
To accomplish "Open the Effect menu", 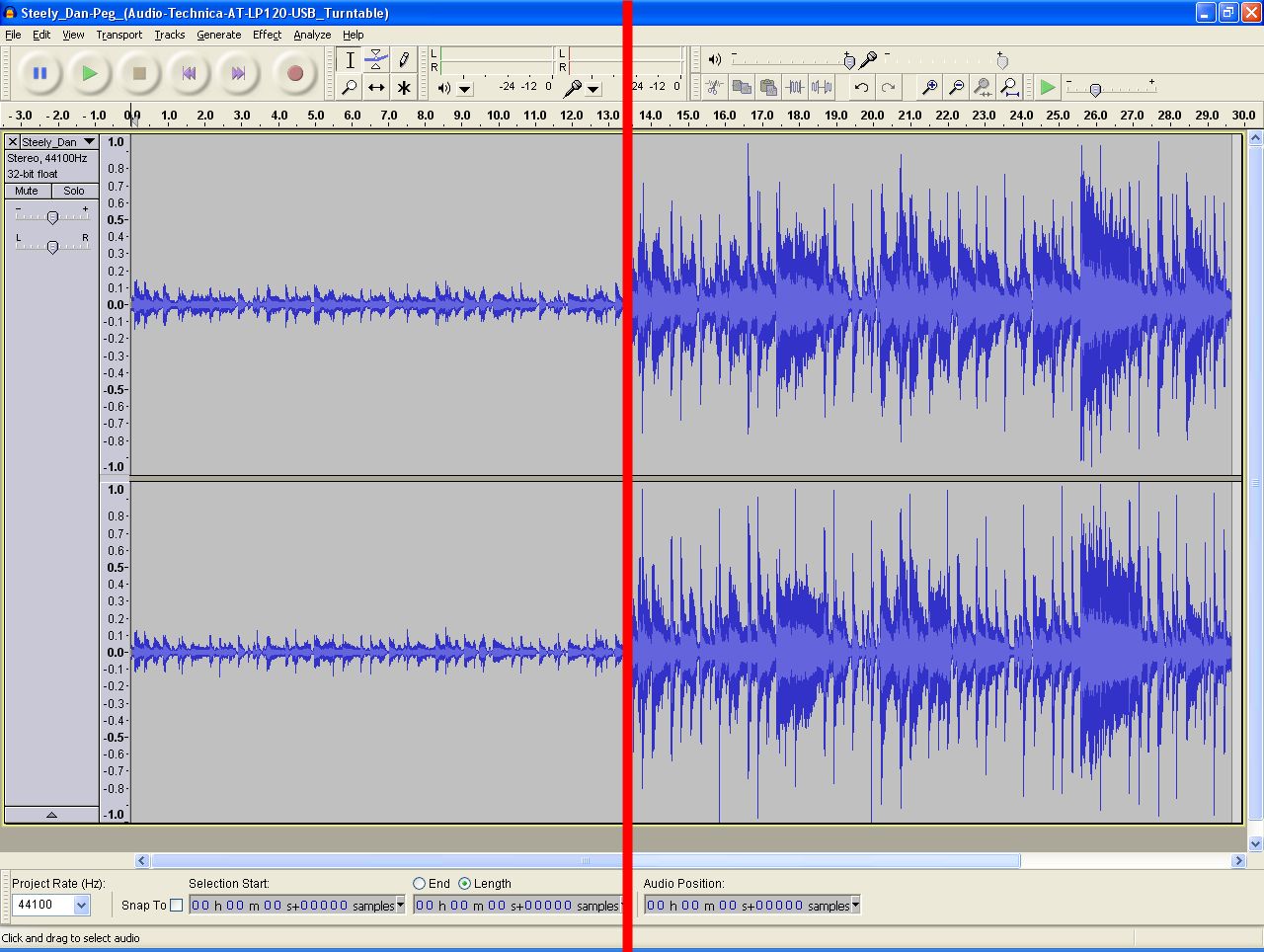I will click(x=267, y=35).
